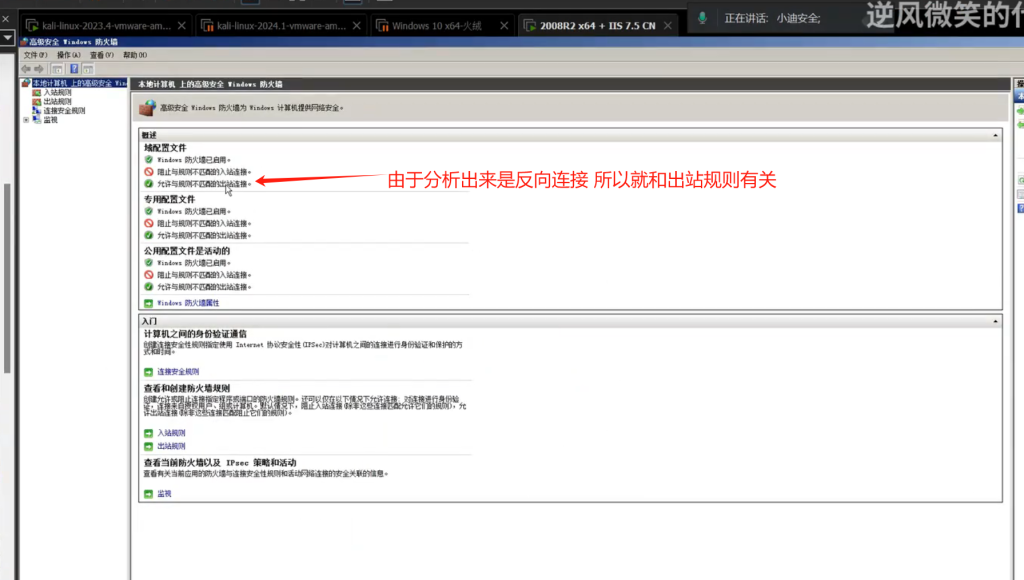Viewport: 1024px width, 580px height.
Task: Click '阻止与规则不匹配的入站连接' under 公用配置文件
Action: coord(204,275)
